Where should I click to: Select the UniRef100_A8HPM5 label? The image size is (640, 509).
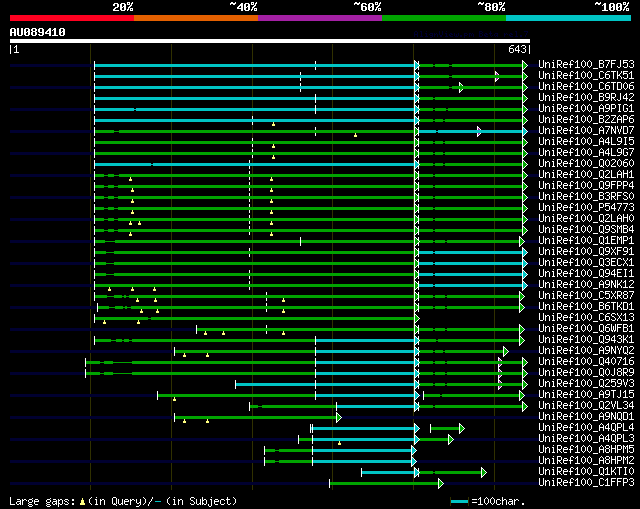[586, 450]
